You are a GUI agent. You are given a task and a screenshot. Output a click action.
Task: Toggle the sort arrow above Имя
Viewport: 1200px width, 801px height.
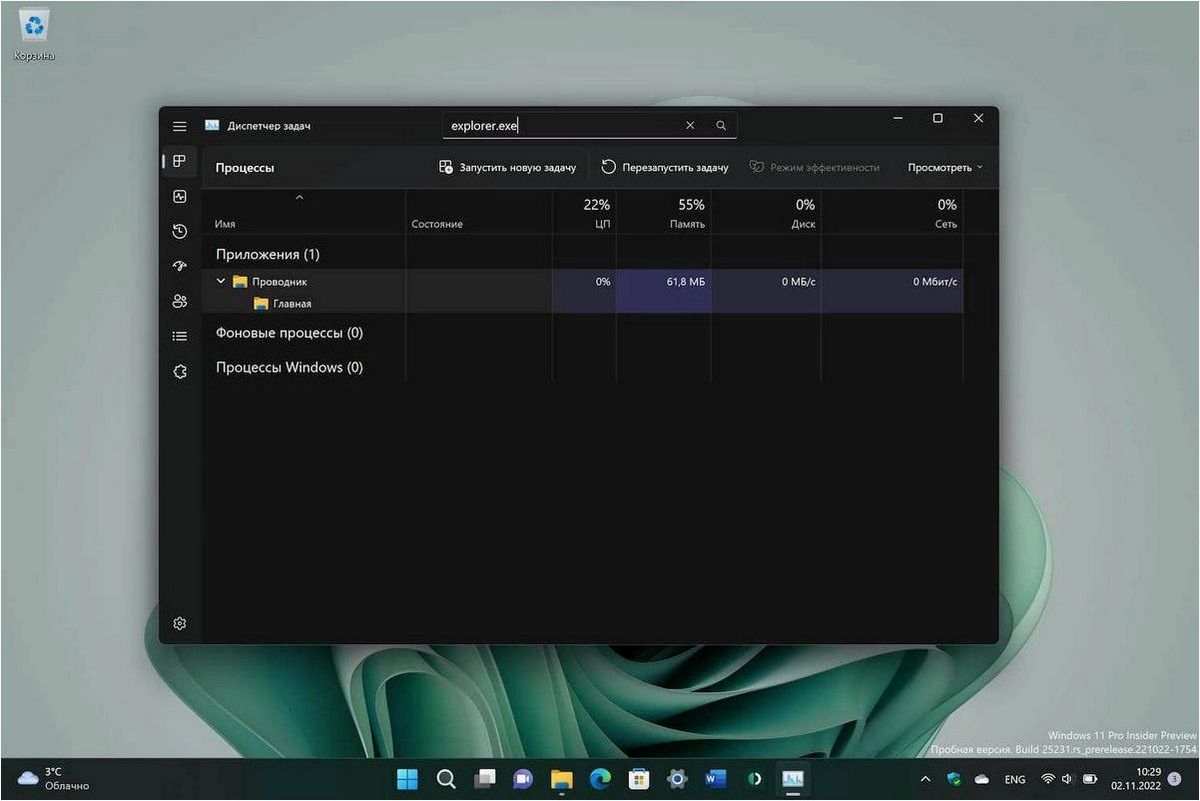tap(299, 197)
